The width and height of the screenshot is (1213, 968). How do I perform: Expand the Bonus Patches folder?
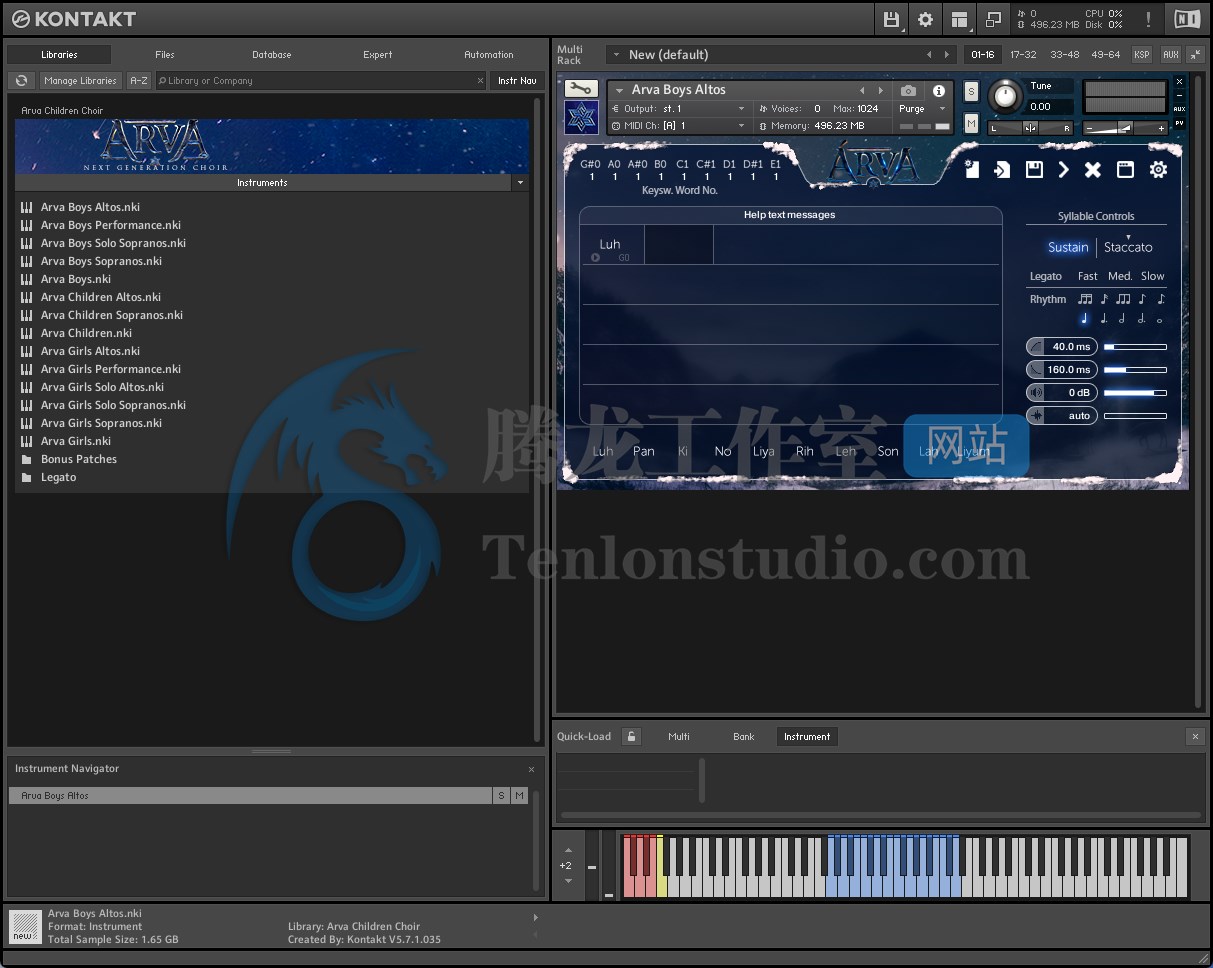click(79, 459)
